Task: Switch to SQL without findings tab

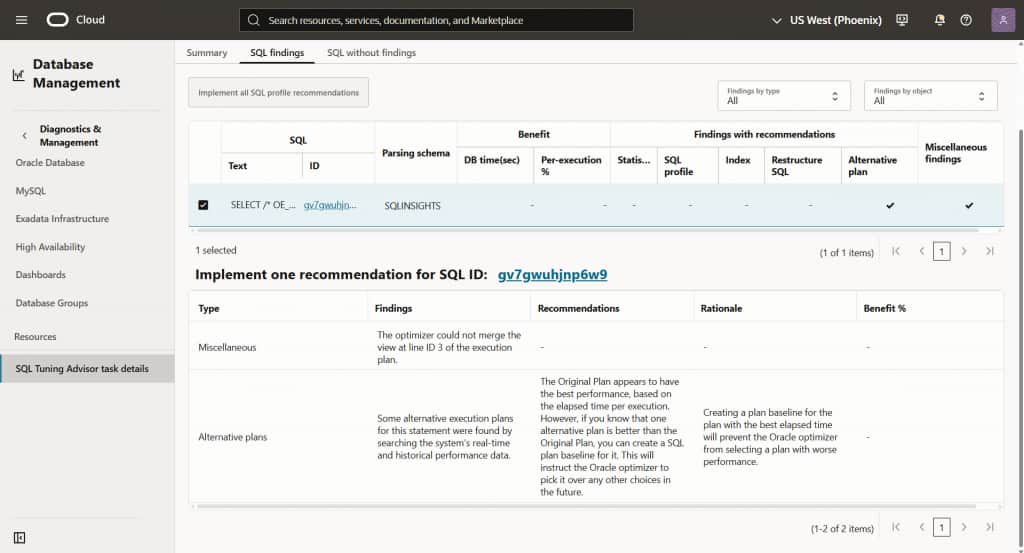Action: [x=372, y=52]
